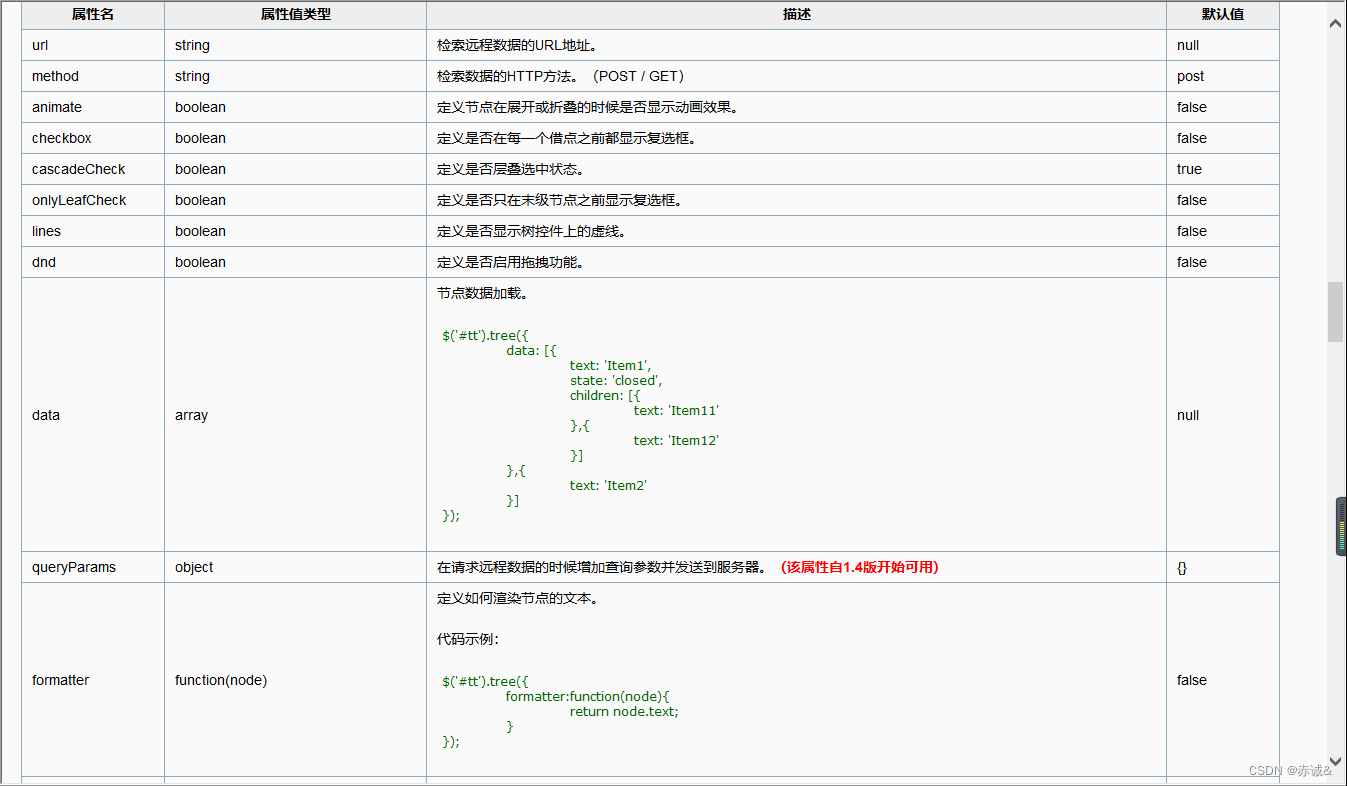Viewport: 1347px width, 786px height.
Task: Click the false default in the lines row
Action: click(1192, 231)
